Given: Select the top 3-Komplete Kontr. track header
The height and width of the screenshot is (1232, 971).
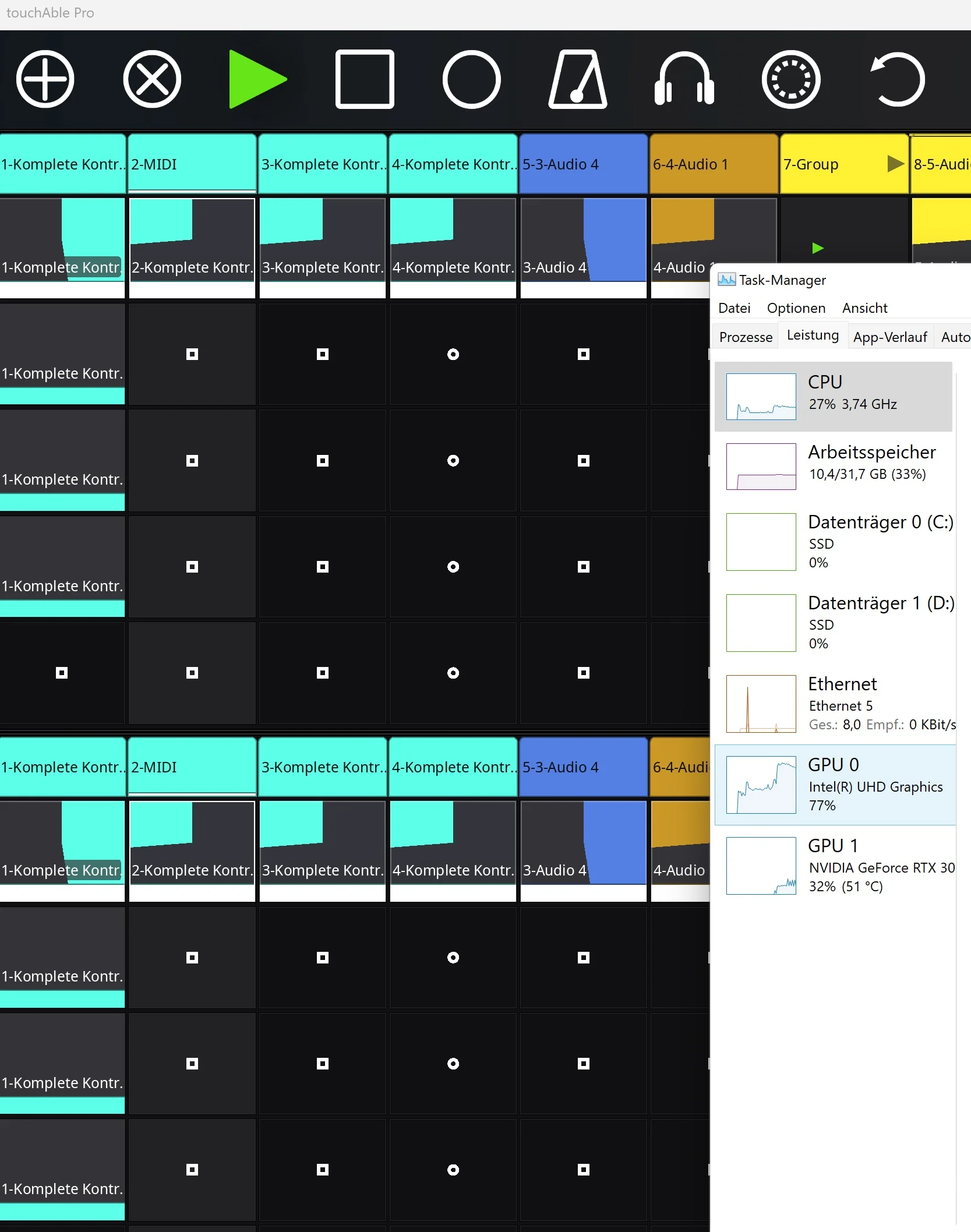Looking at the screenshot, I should click(323, 164).
